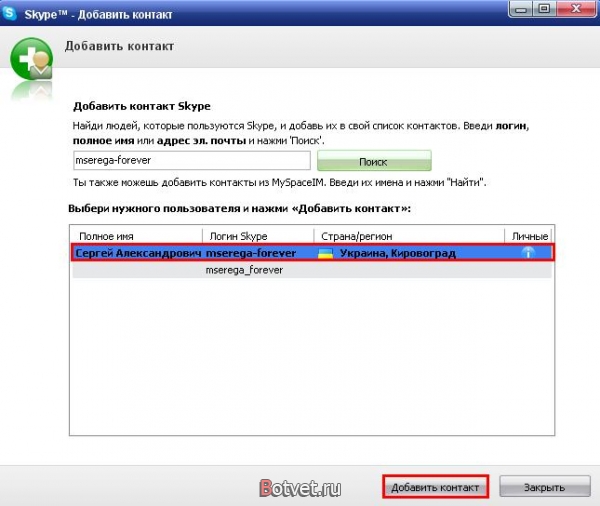Image resolution: width=600 pixels, height=506 pixels.
Task: Click the Закрыть button
Action: coord(545,487)
